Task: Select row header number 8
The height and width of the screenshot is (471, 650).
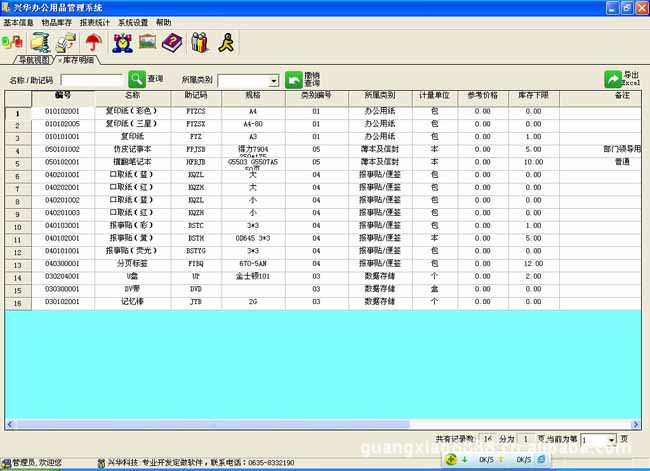Action: pyautogui.click(x=18, y=202)
